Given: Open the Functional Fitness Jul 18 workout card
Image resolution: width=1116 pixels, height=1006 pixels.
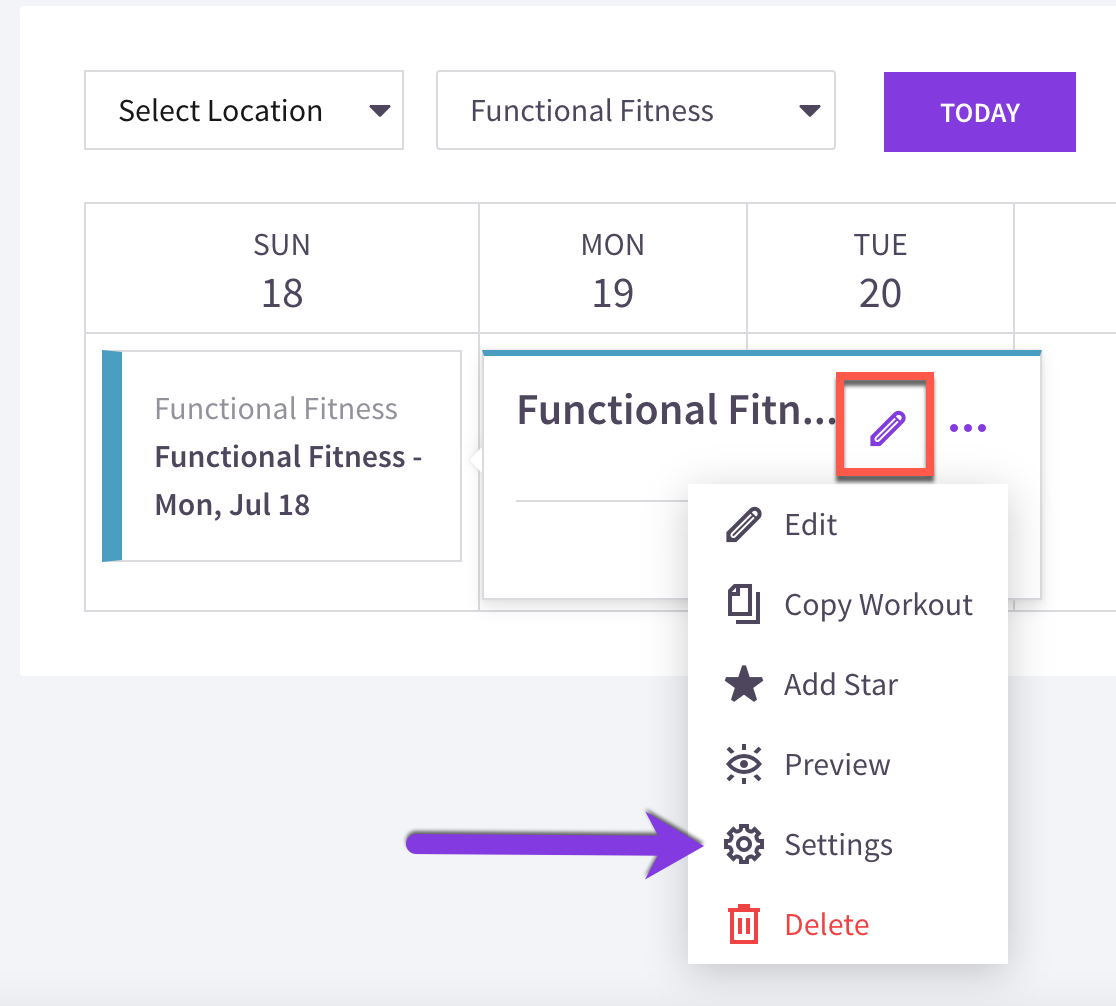Looking at the screenshot, I should tap(282, 456).
